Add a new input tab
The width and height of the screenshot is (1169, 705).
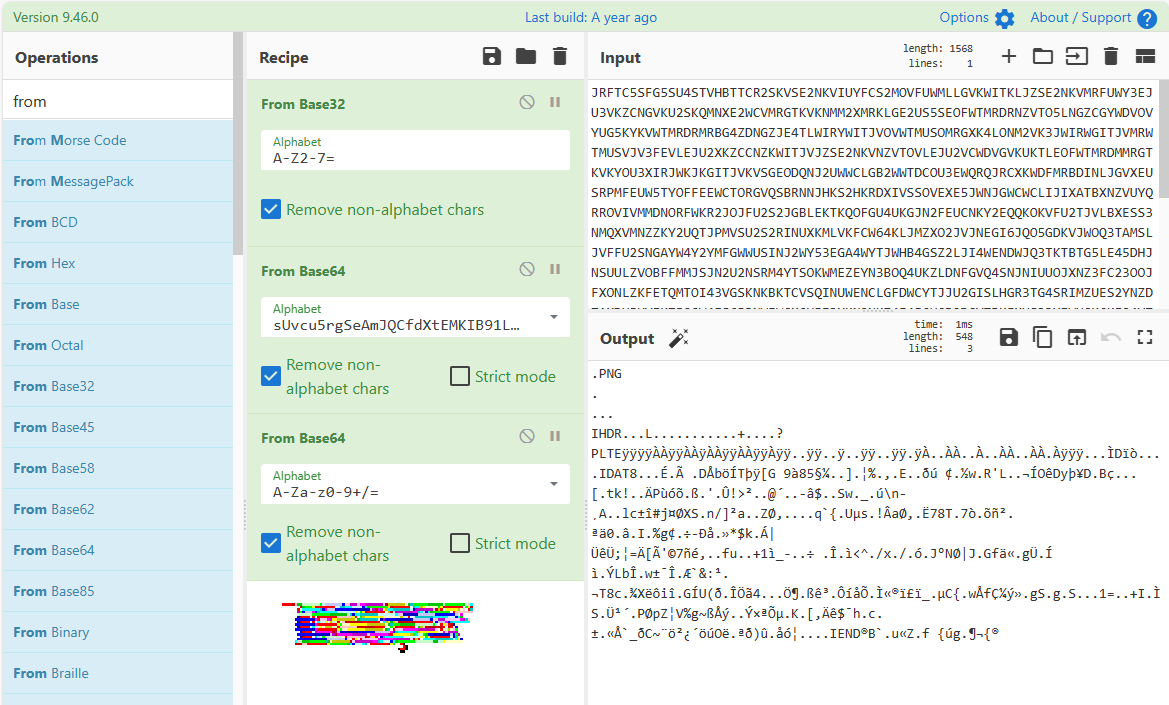pyautogui.click(x=1009, y=56)
